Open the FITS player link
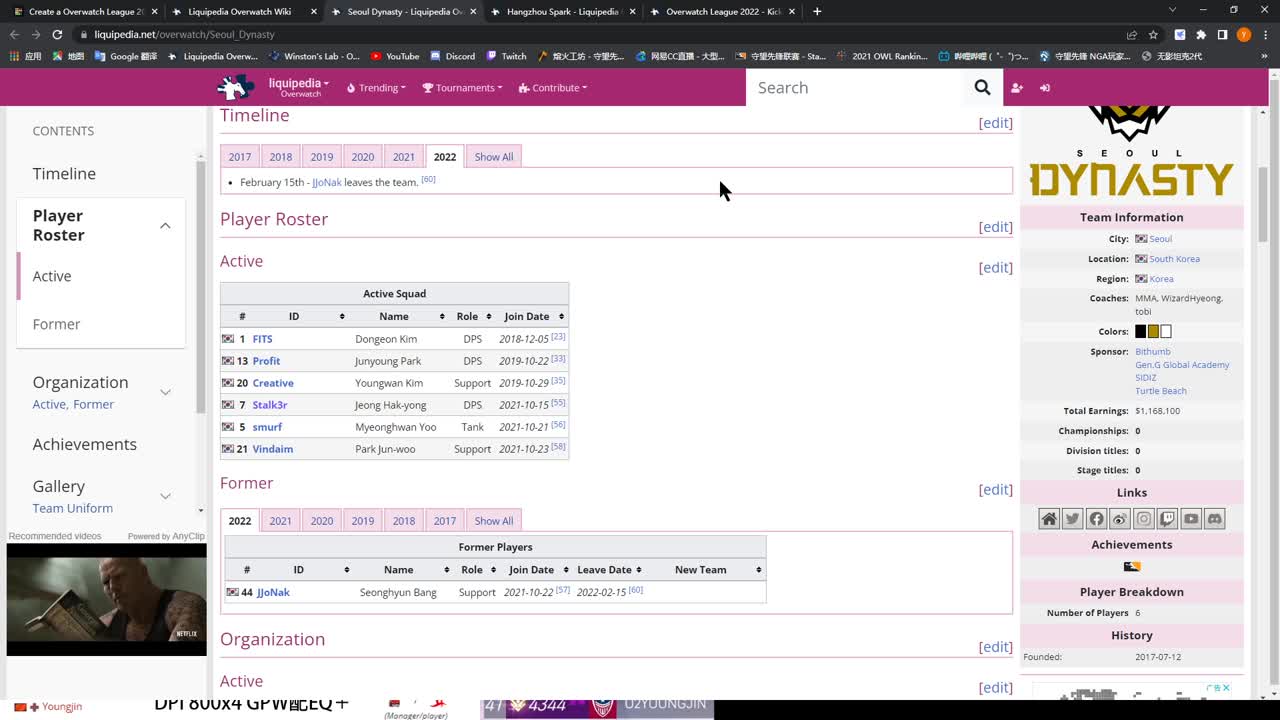 [x=263, y=339]
